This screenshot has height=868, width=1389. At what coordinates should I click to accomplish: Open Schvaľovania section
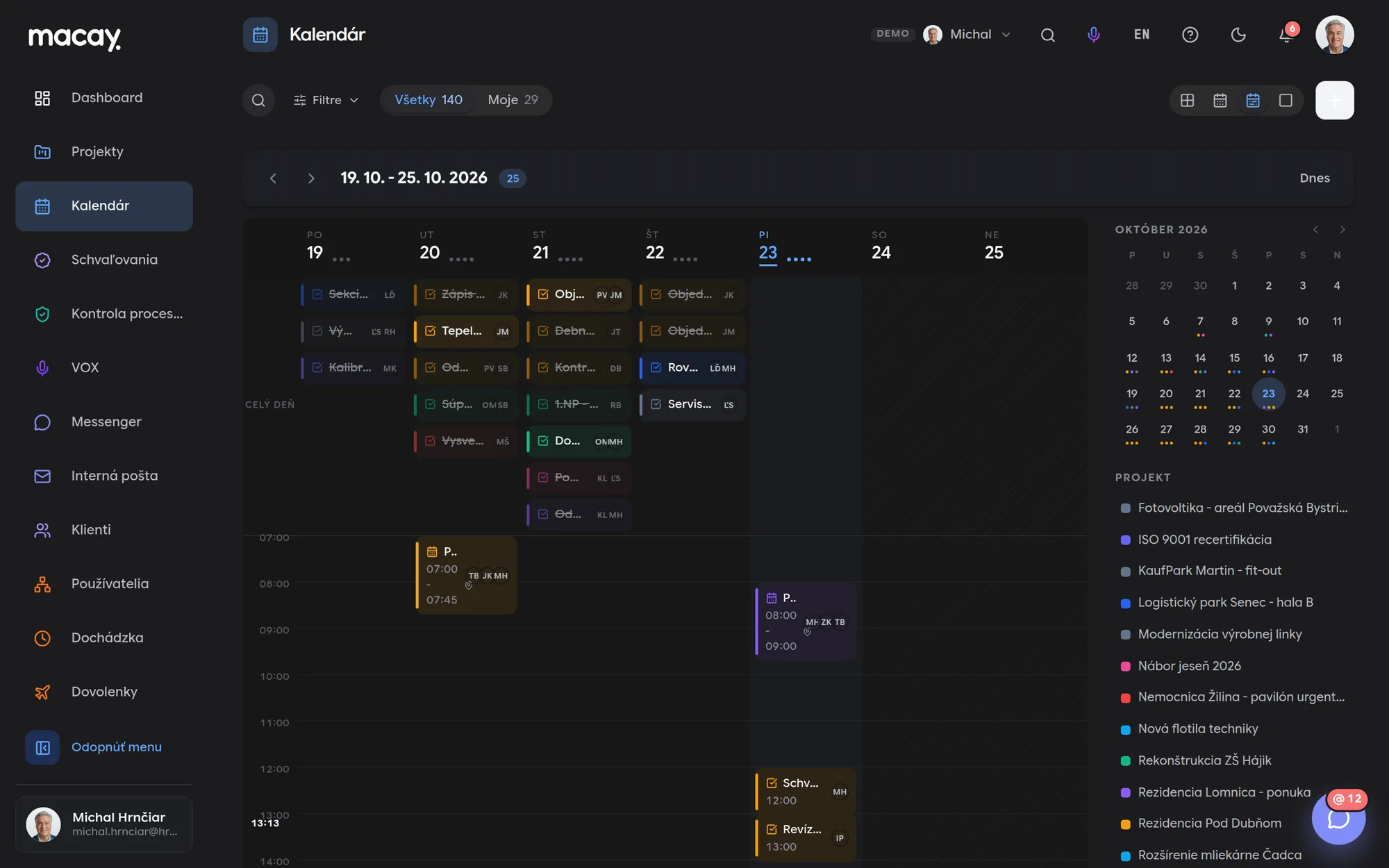pyautogui.click(x=104, y=260)
